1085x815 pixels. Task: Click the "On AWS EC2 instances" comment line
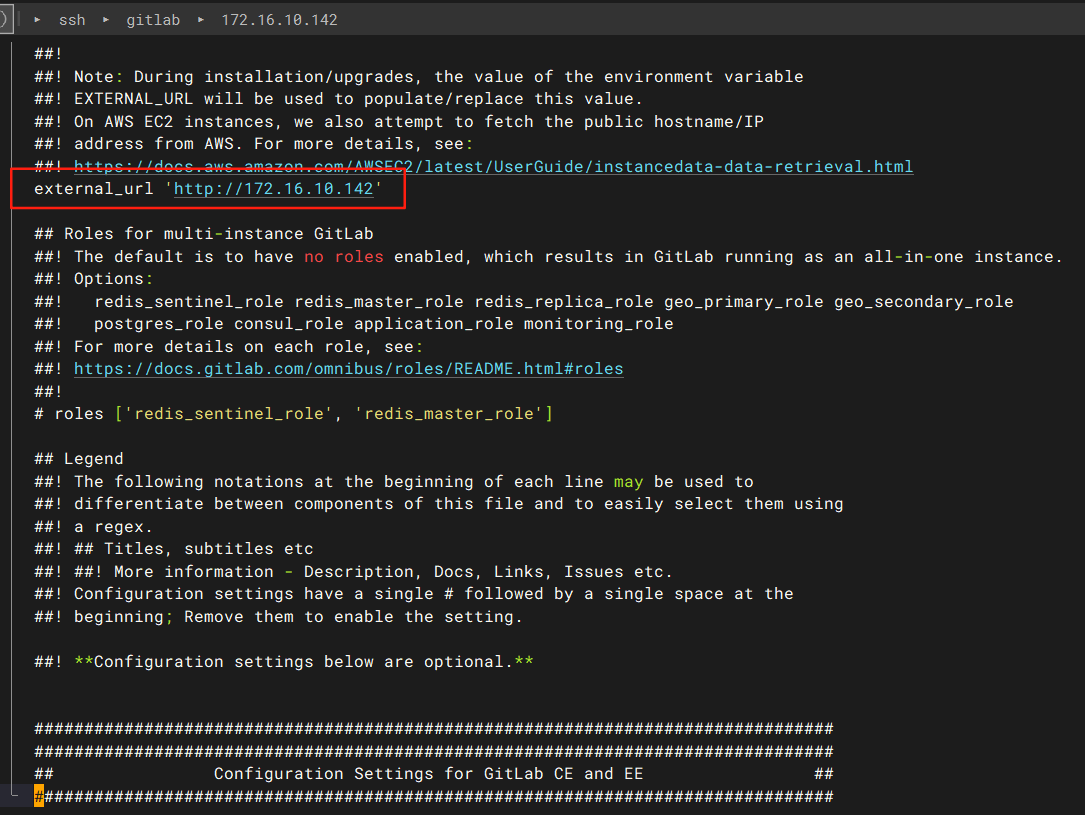[x=399, y=122]
